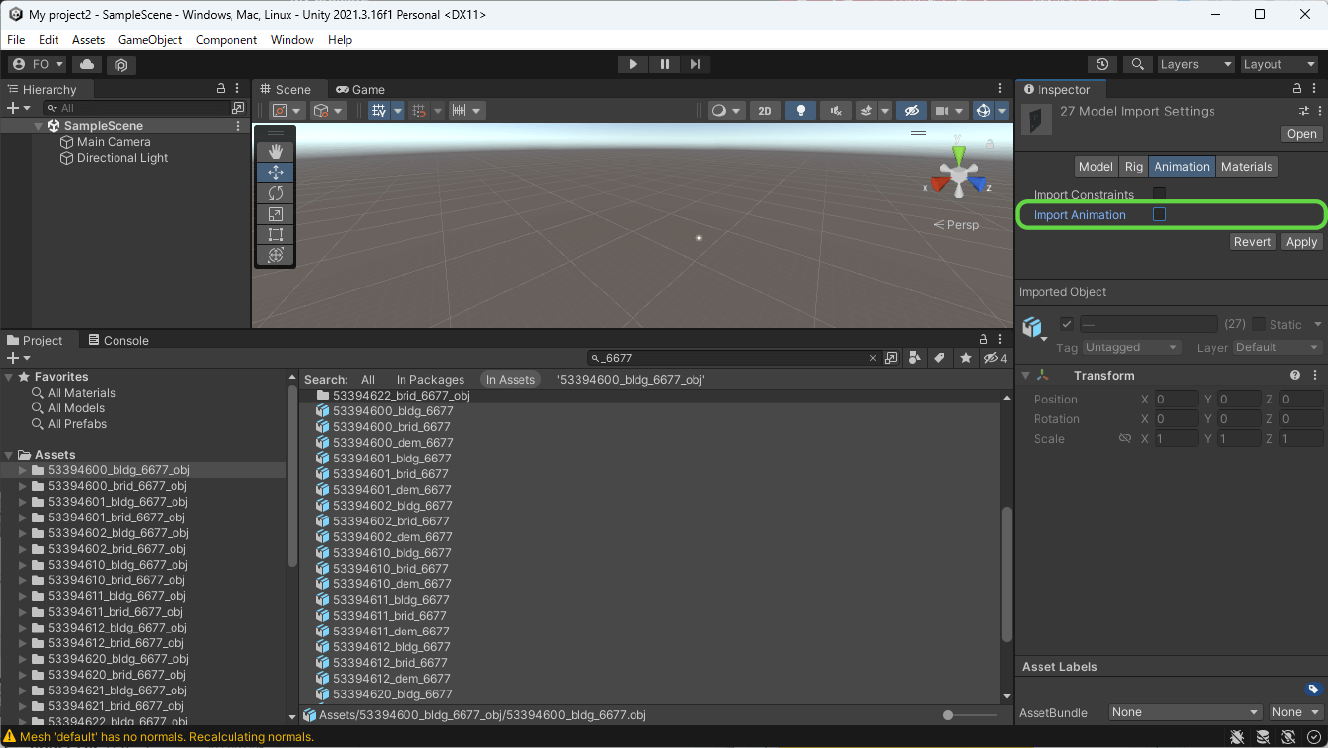
Task: Click the Revert button
Action: 1252,242
